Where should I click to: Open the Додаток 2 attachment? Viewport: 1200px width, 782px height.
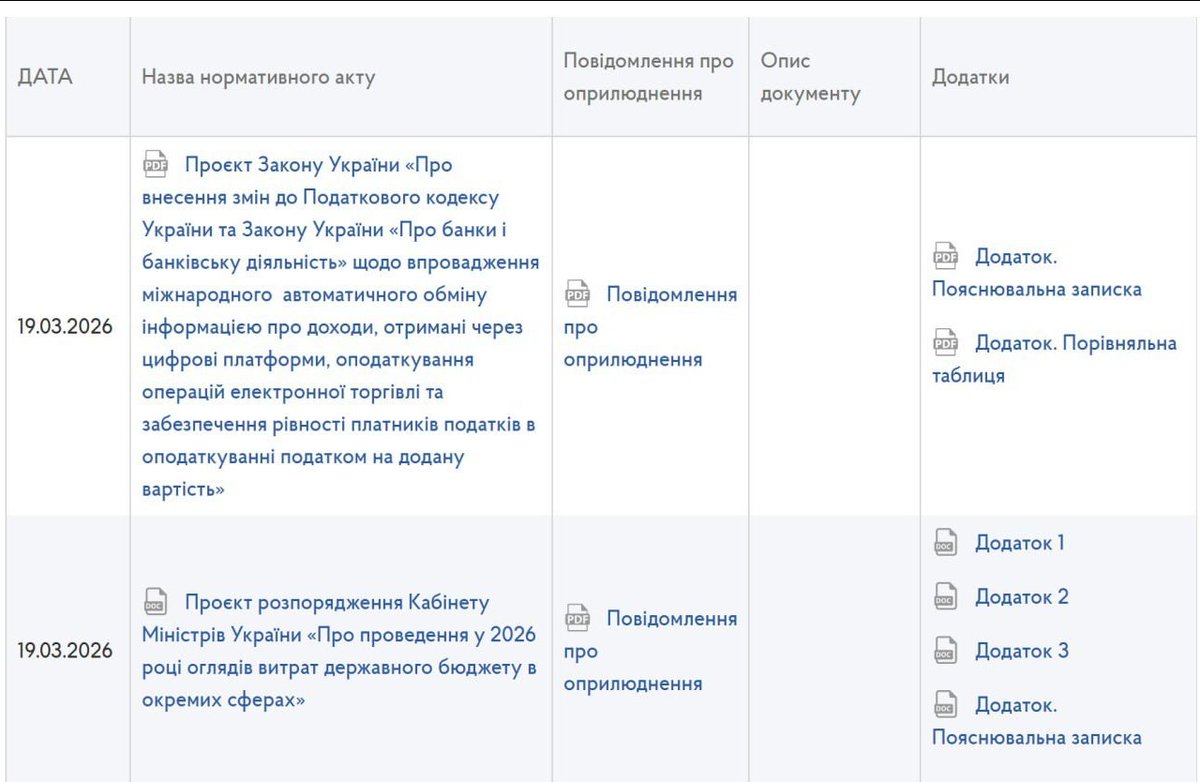pos(1020,596)
